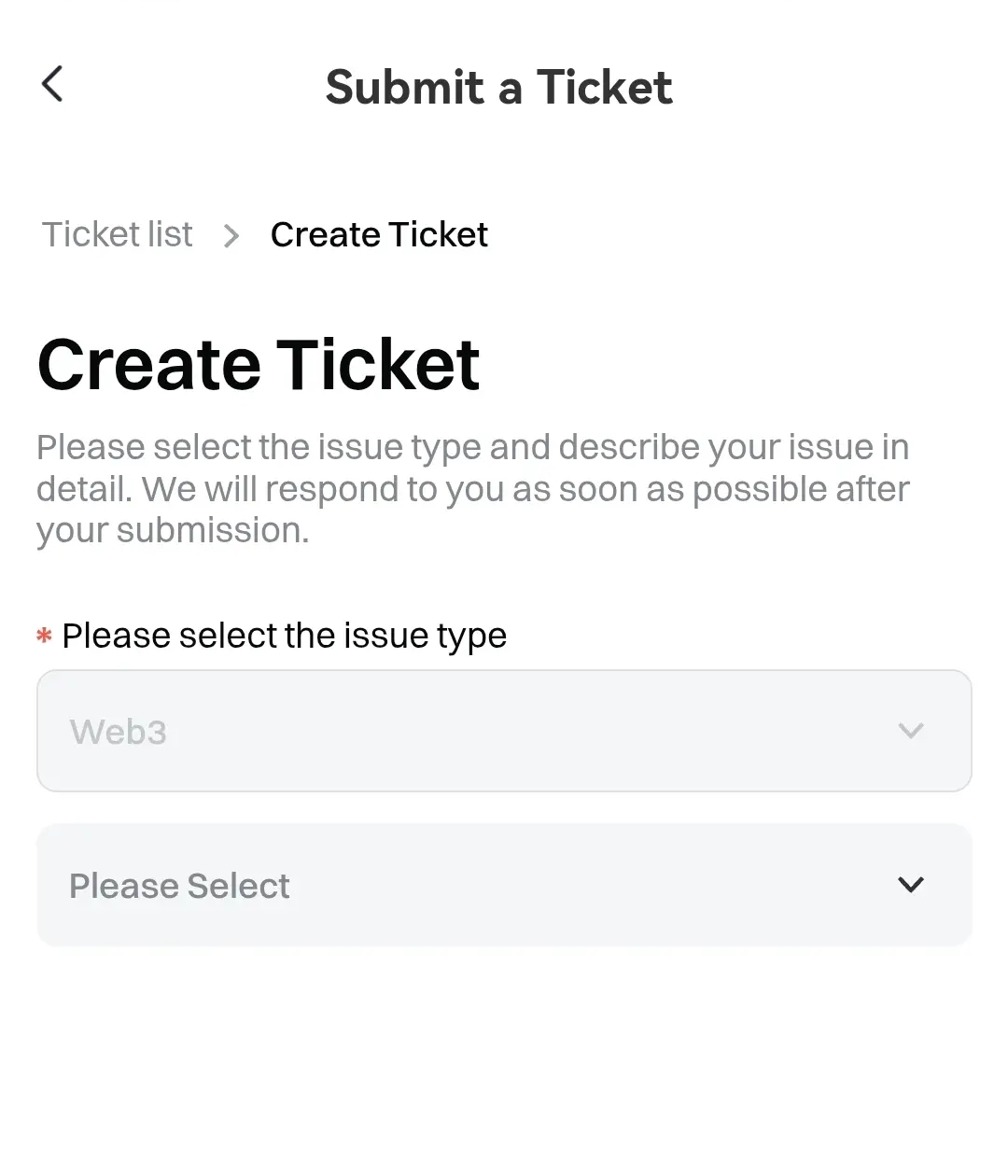Image resolution: width=1008 pixels, height=1176 pixels.
Task: Click the large Create Ticket heading
Action: pos(259,364)
